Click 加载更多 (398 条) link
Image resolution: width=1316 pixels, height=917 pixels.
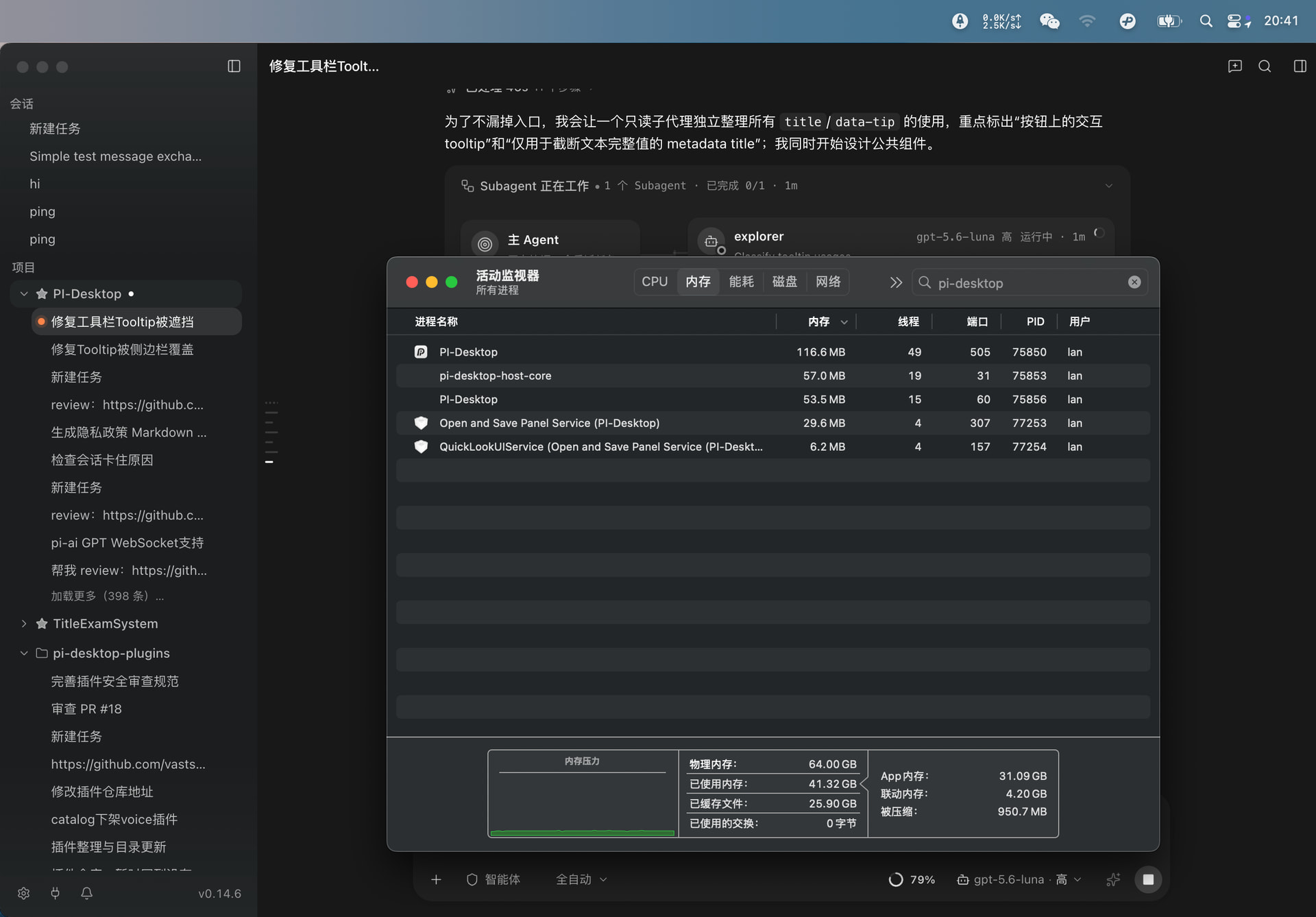coord(108,596)
